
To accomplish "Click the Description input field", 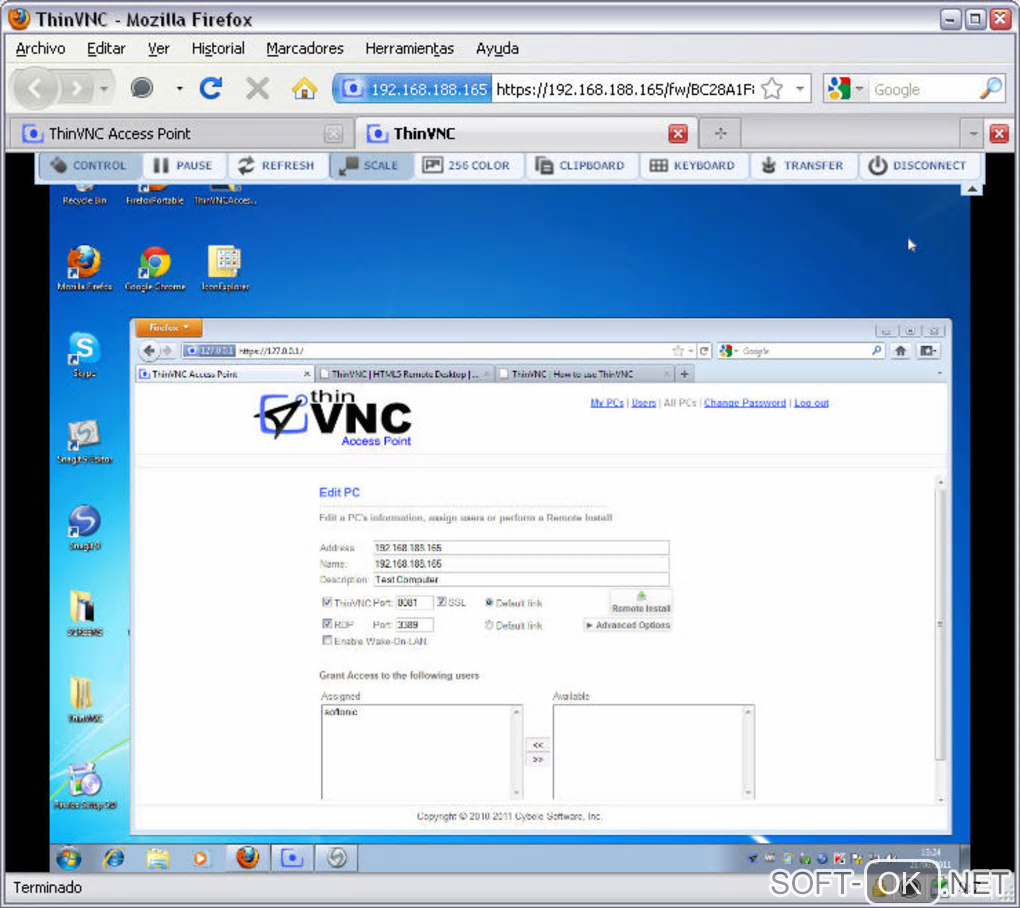I will click(520, 580).
